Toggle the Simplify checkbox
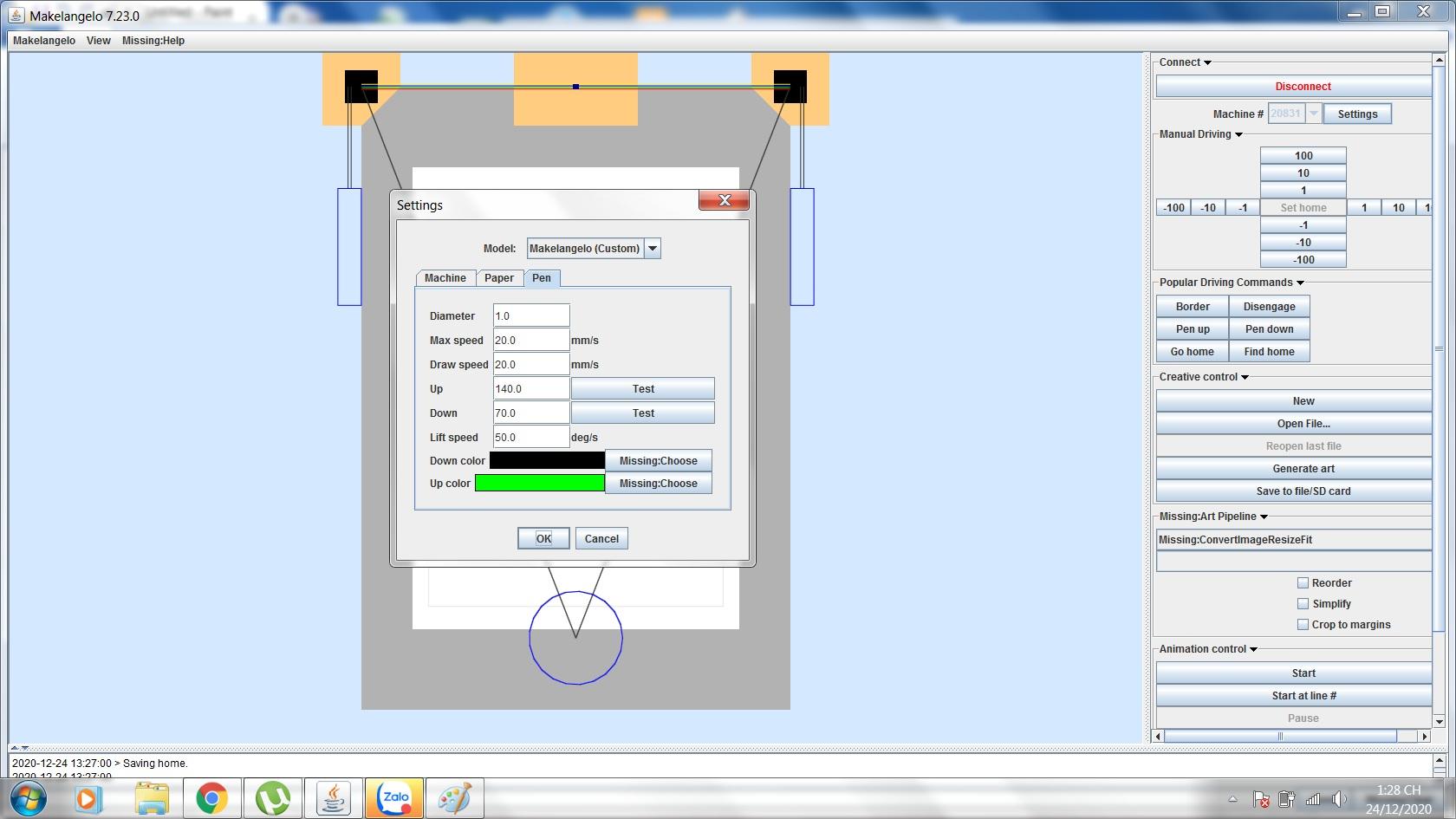Image resolution: width=1456 pixels, height=819 pixels. pos(1303,604)
